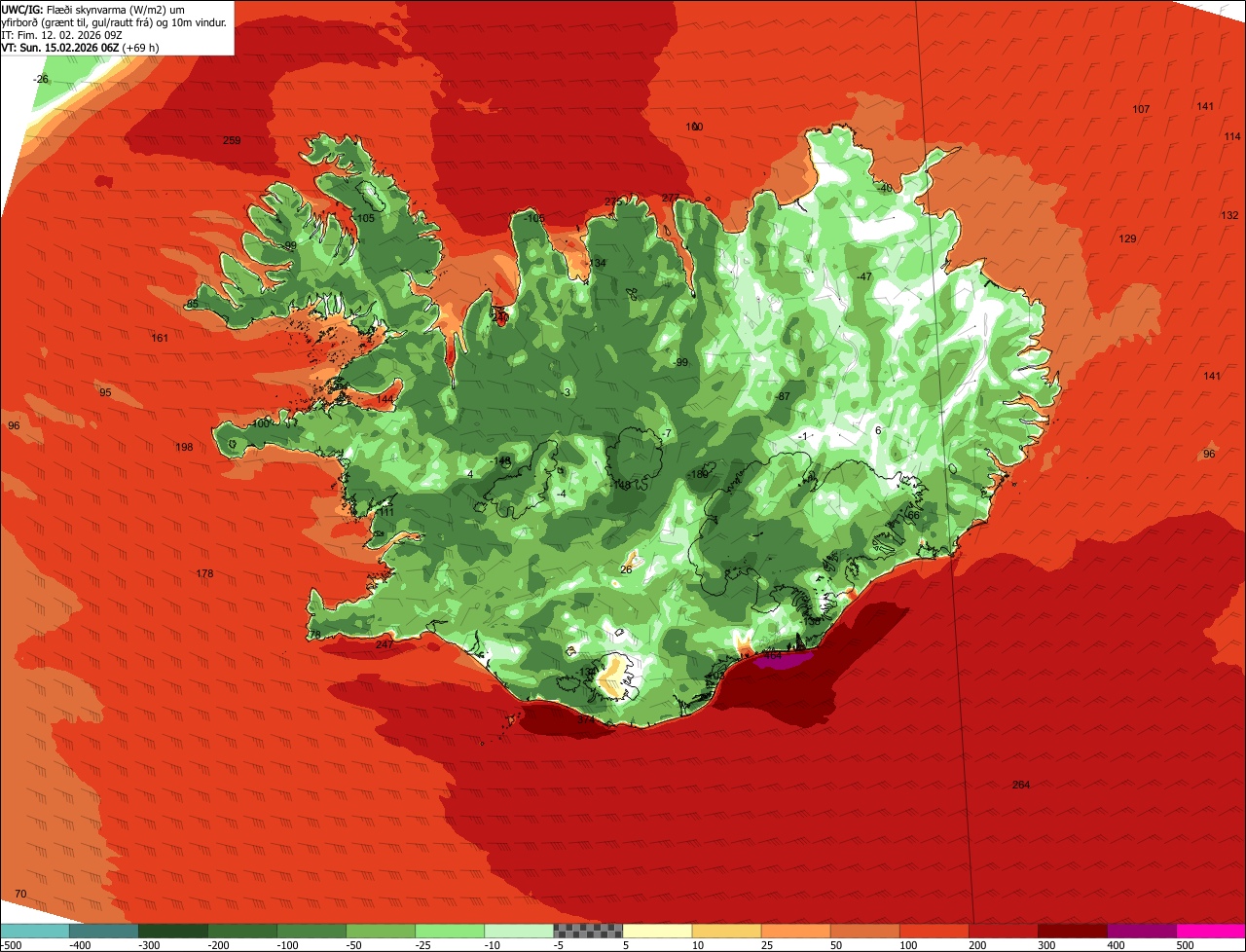
Task: Click the '178' value on the map
Action: click(x=204, y=574)
